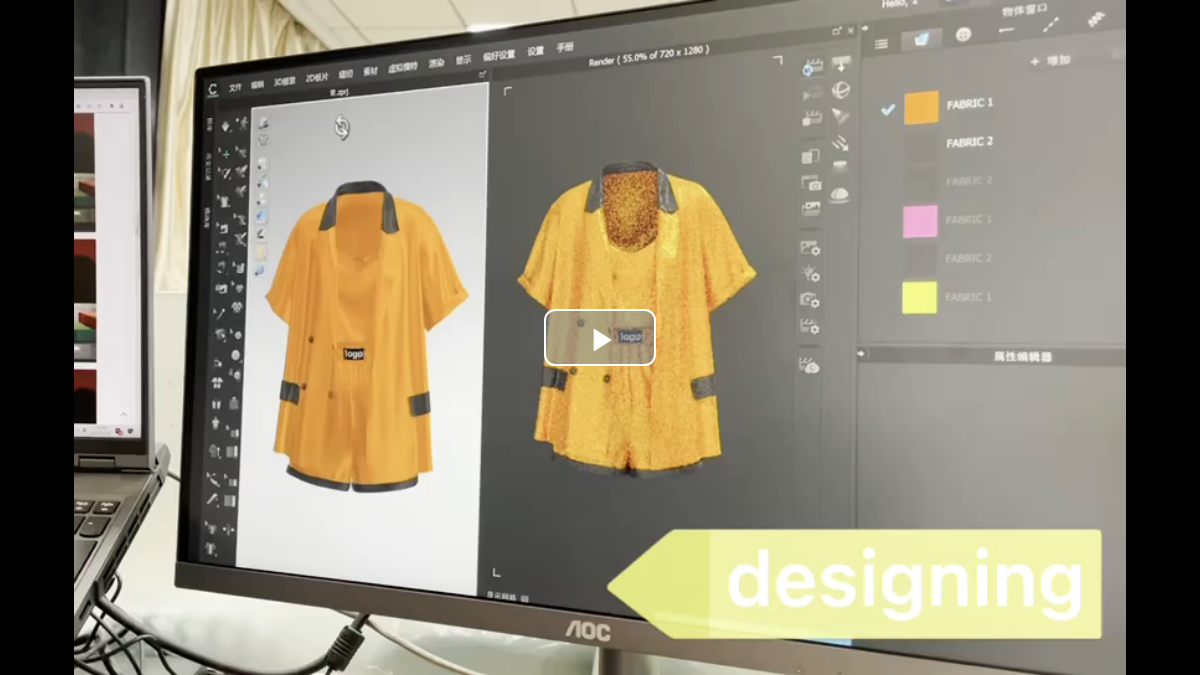The width and height of the screenshot is (1200, 675).
Task: Click the globe icon in the render toolbar
Action: point(841,91)
